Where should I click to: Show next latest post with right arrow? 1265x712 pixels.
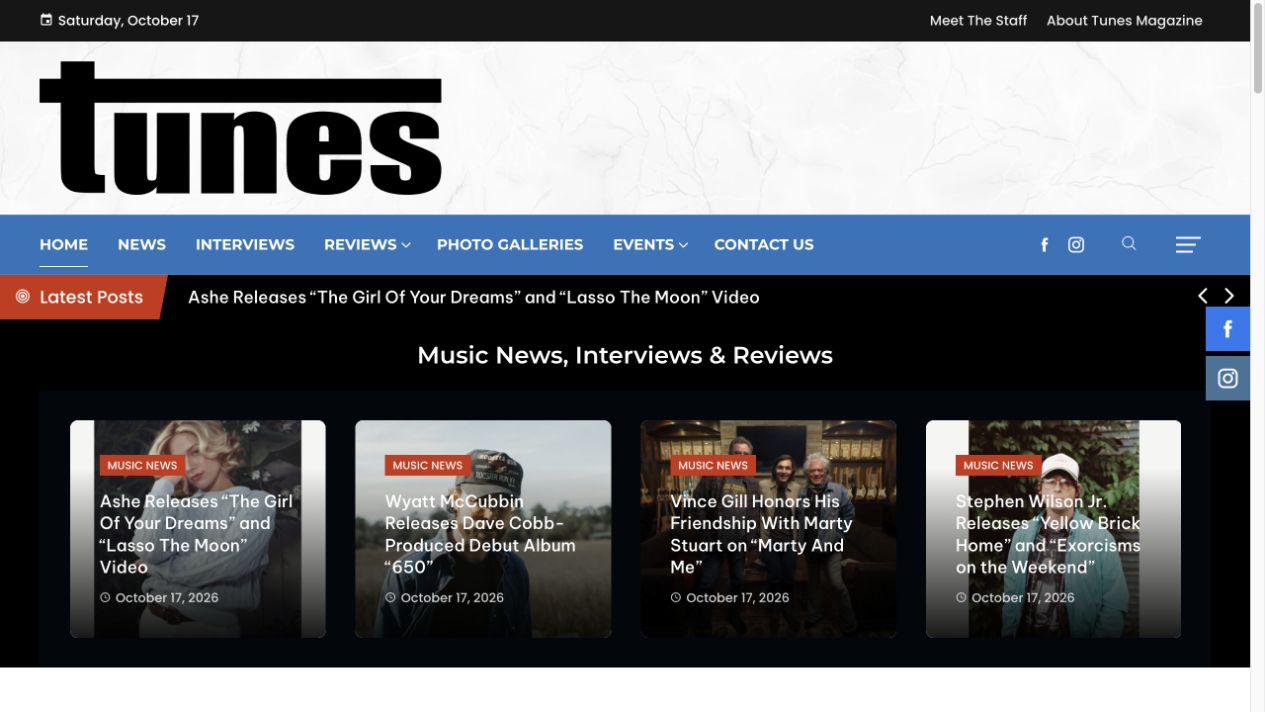pos(1230,296)
